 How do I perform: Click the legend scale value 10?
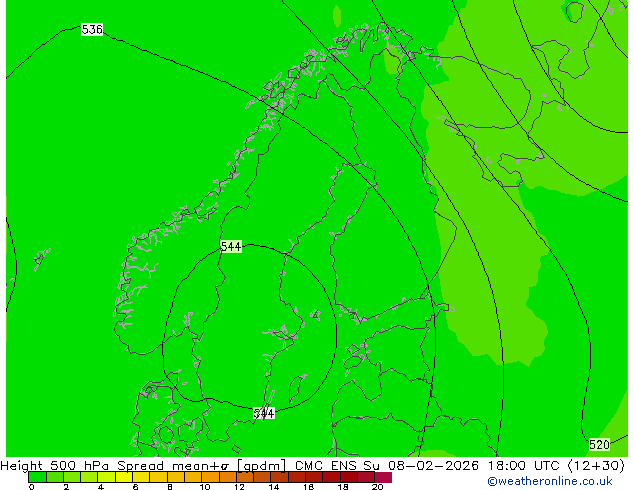pyautogui.click(x=205, y=487)
